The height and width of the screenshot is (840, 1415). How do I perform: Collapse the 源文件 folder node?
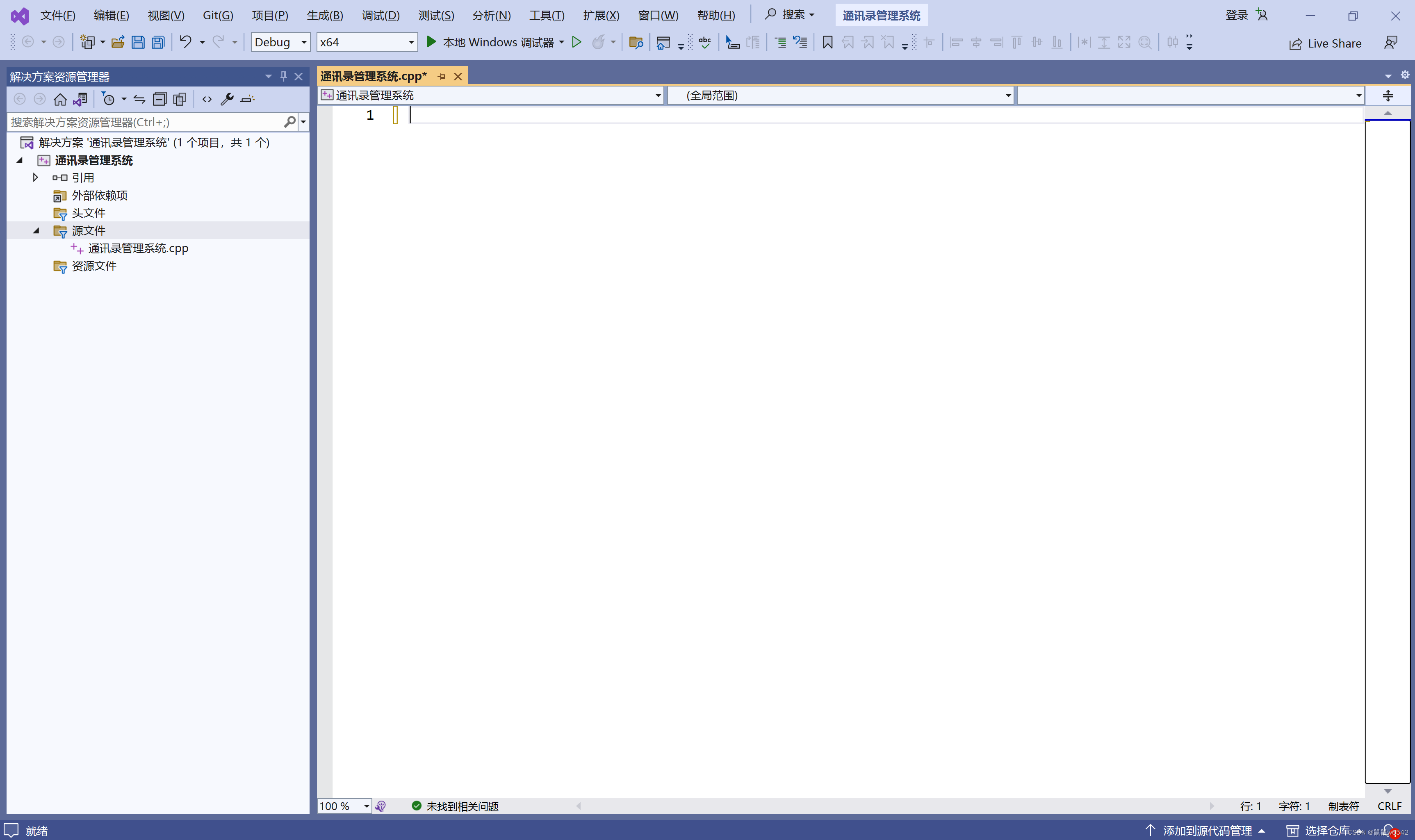pyautogui.click(x=36, y=230)
